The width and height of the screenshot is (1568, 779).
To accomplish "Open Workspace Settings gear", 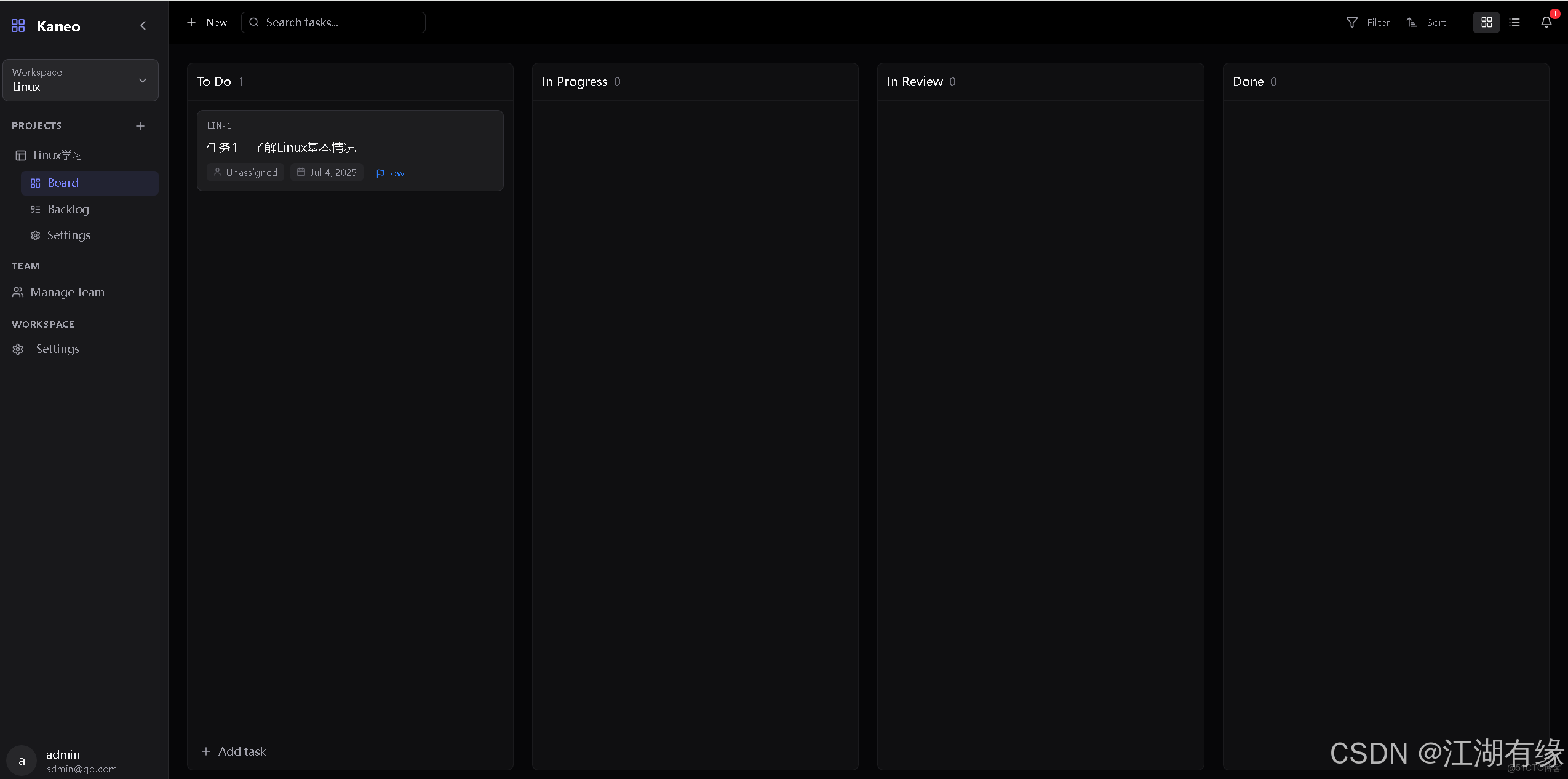I will pos(57,349).
